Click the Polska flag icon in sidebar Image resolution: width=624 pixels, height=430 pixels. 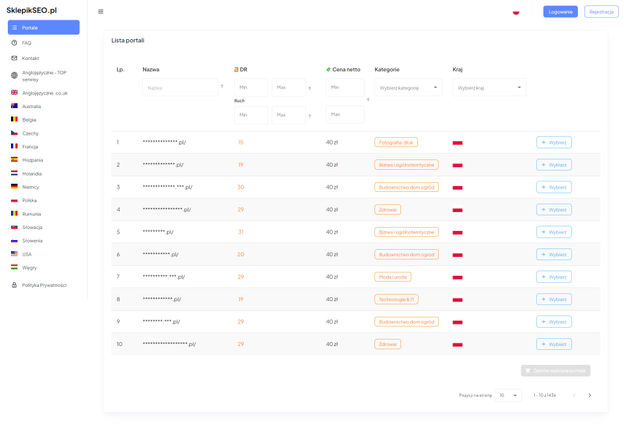[14, 200]
